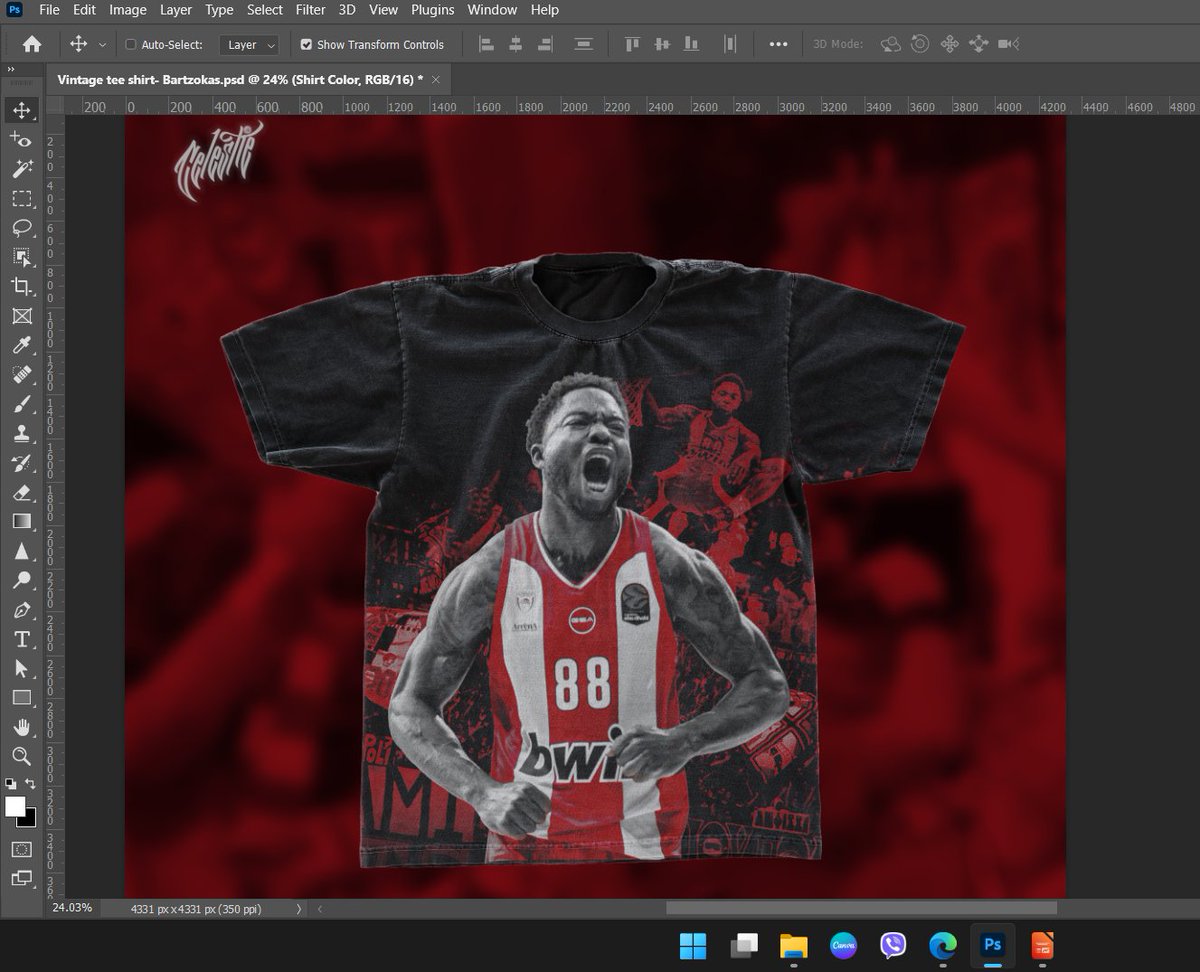
Task: Close the Vintage tee shirt document tab
Action: click(x=436, y=79)
